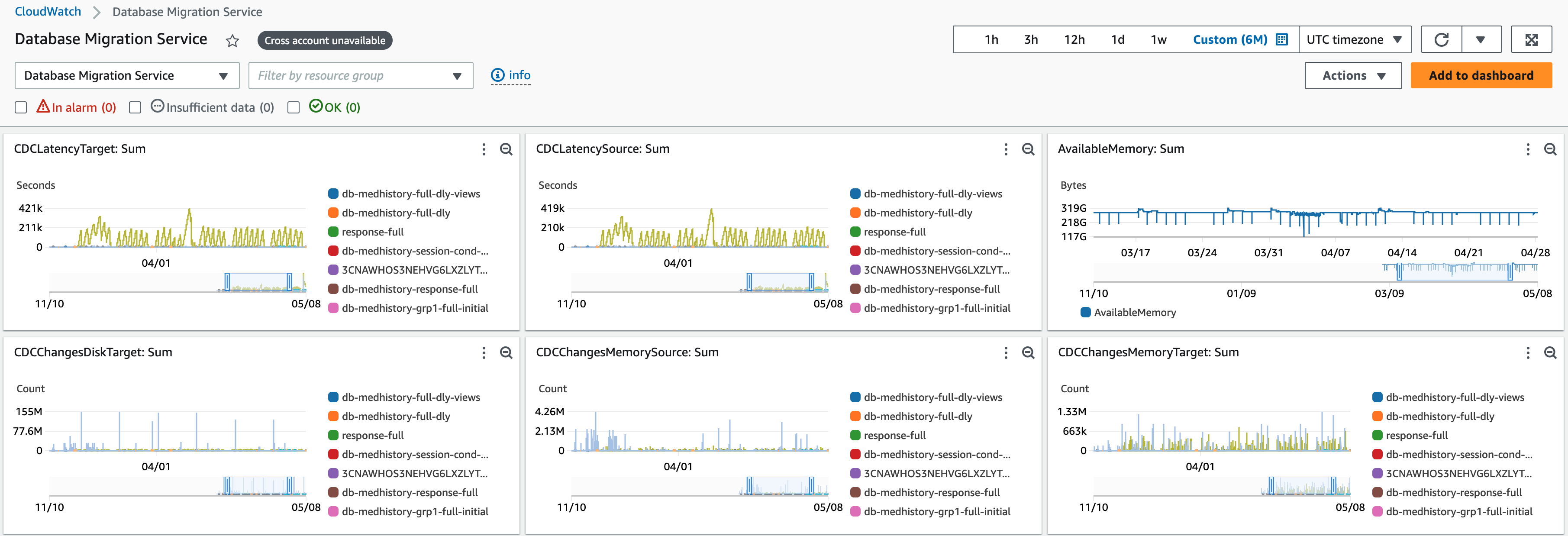Zoom the CDCChangesMemoryTarget graph magnifier
Image resolution: width=1568 pixels, height=536 pixels.
1550,353
